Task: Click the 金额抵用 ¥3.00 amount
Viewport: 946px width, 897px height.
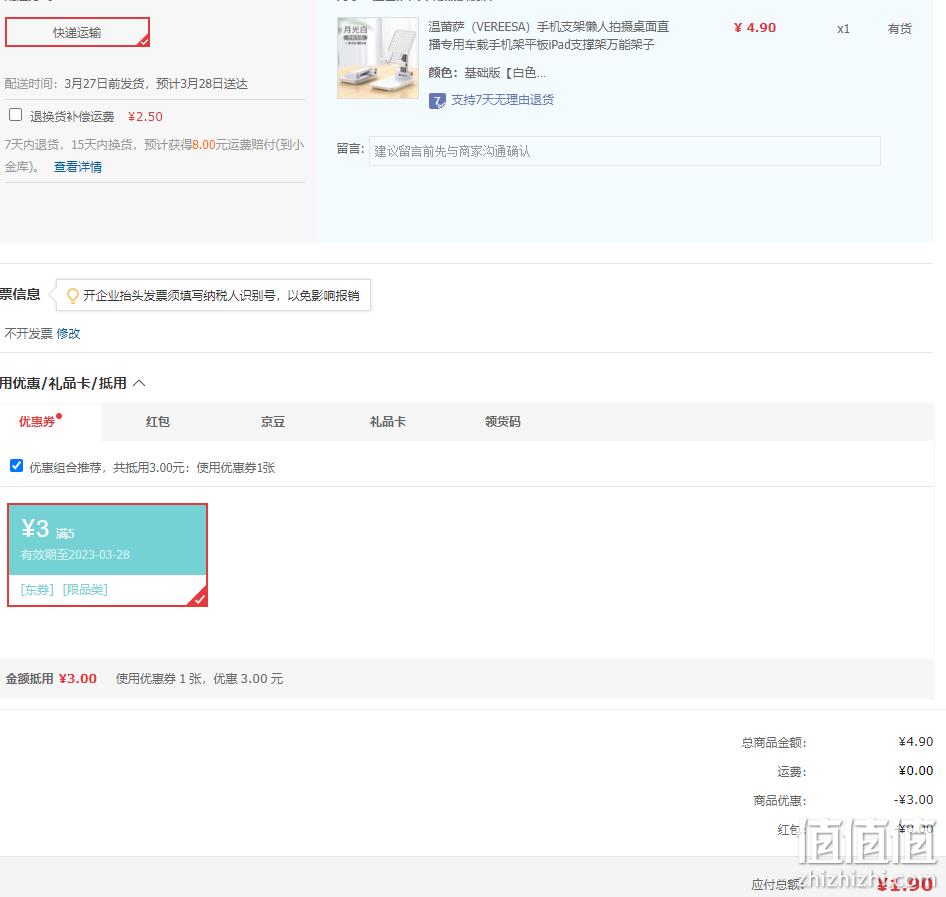Action: click(x=78, y=679)
